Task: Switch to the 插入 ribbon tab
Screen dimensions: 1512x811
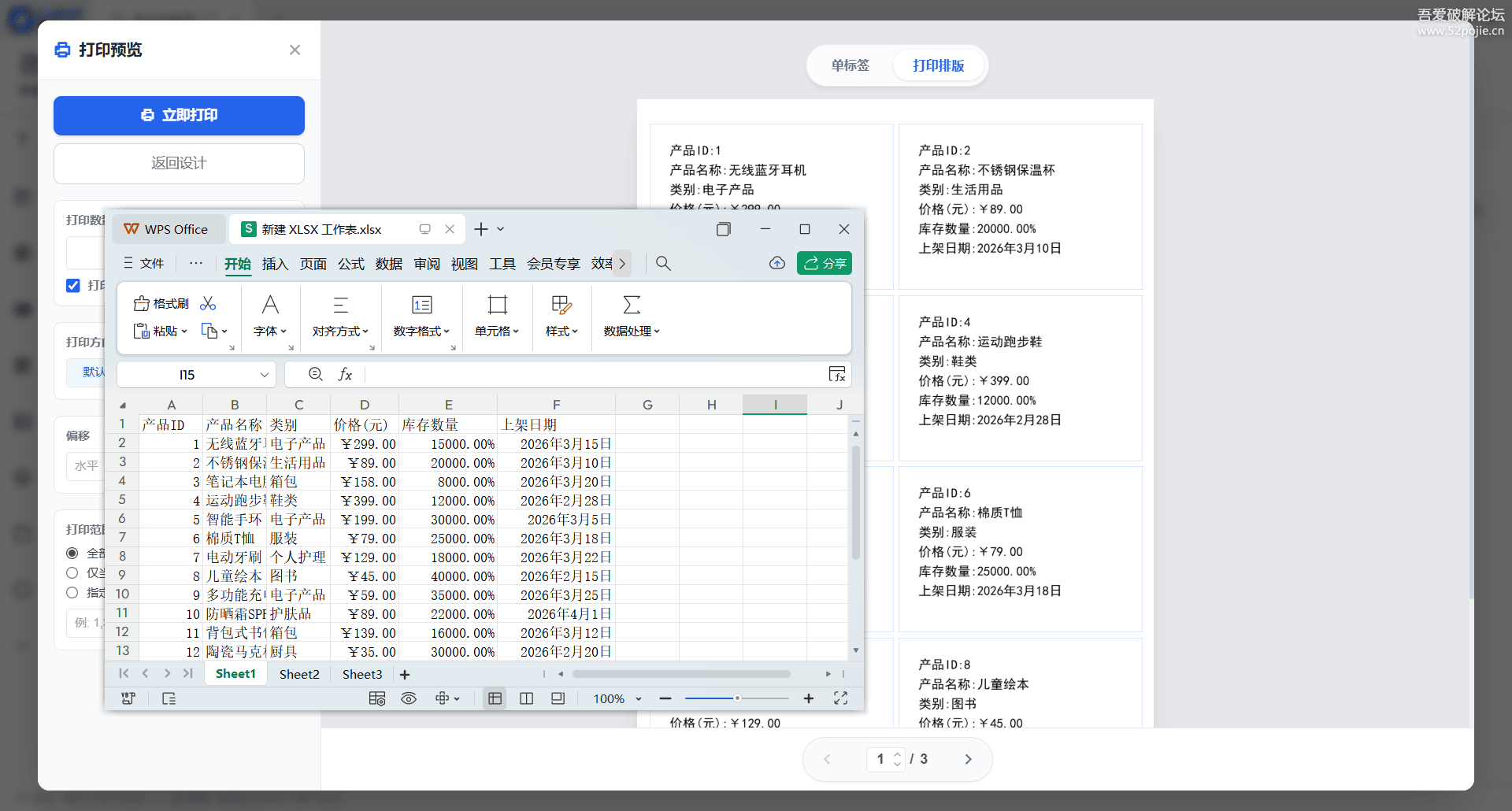Action: click(x=275, y=265)
